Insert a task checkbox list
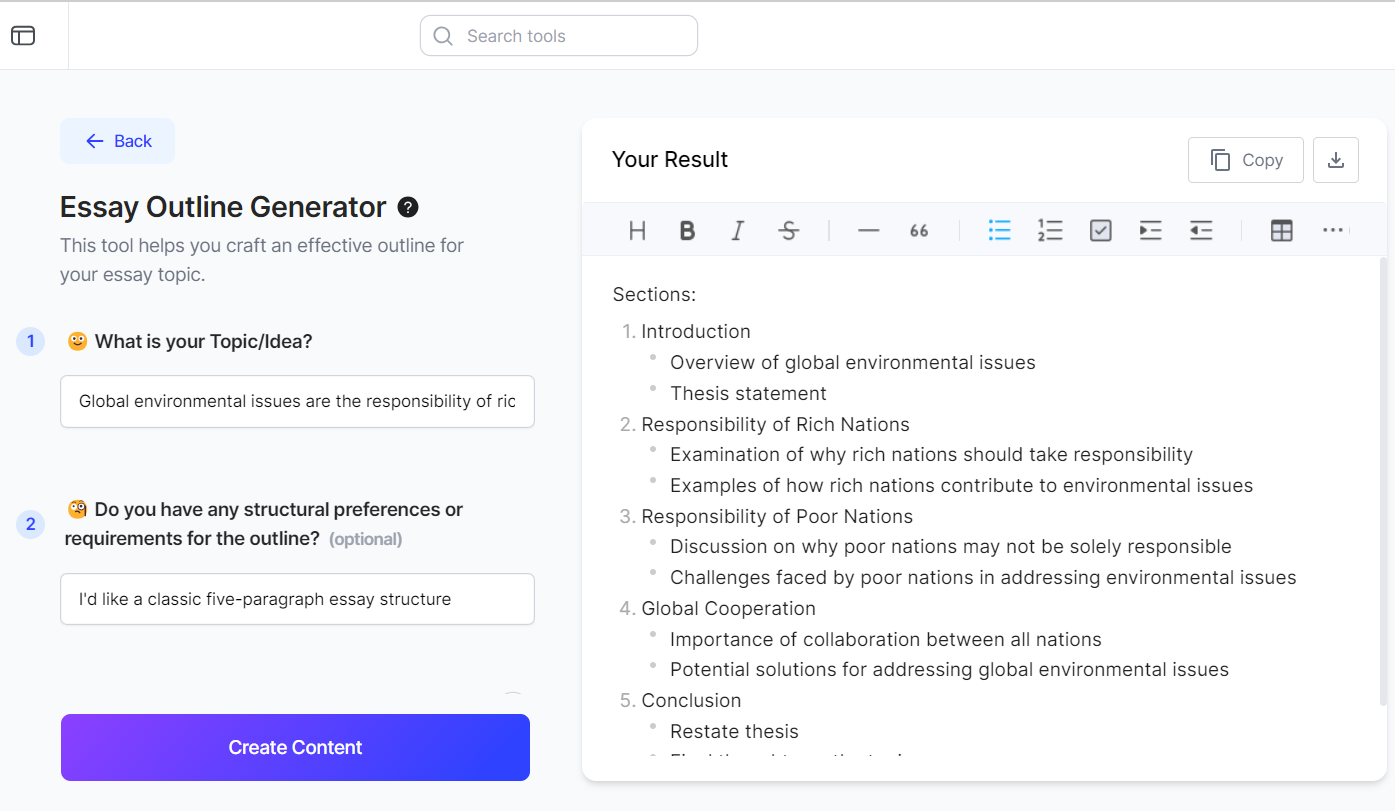This screenshot has width=1395, height=811. (x=1100, y=231)
